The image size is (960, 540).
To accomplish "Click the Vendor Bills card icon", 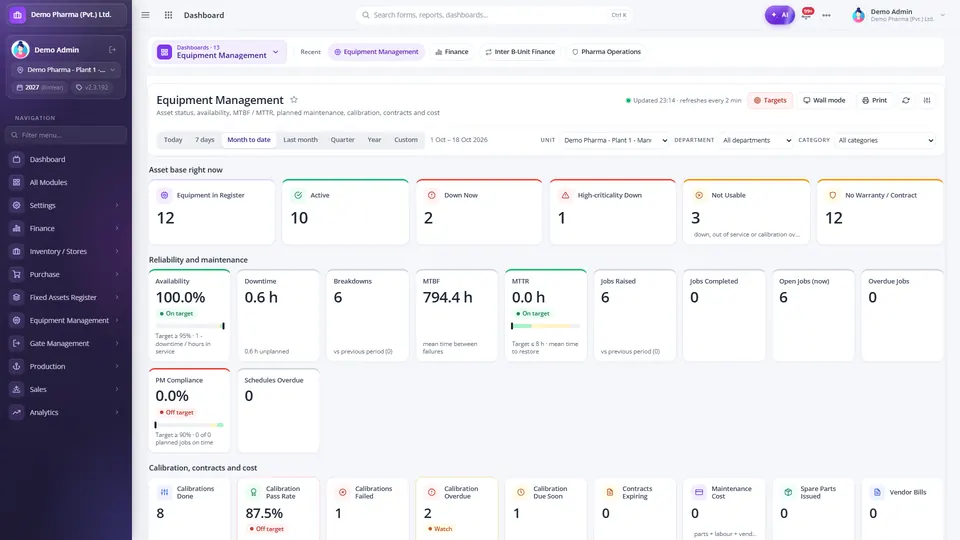I will (x=877, y=492).
